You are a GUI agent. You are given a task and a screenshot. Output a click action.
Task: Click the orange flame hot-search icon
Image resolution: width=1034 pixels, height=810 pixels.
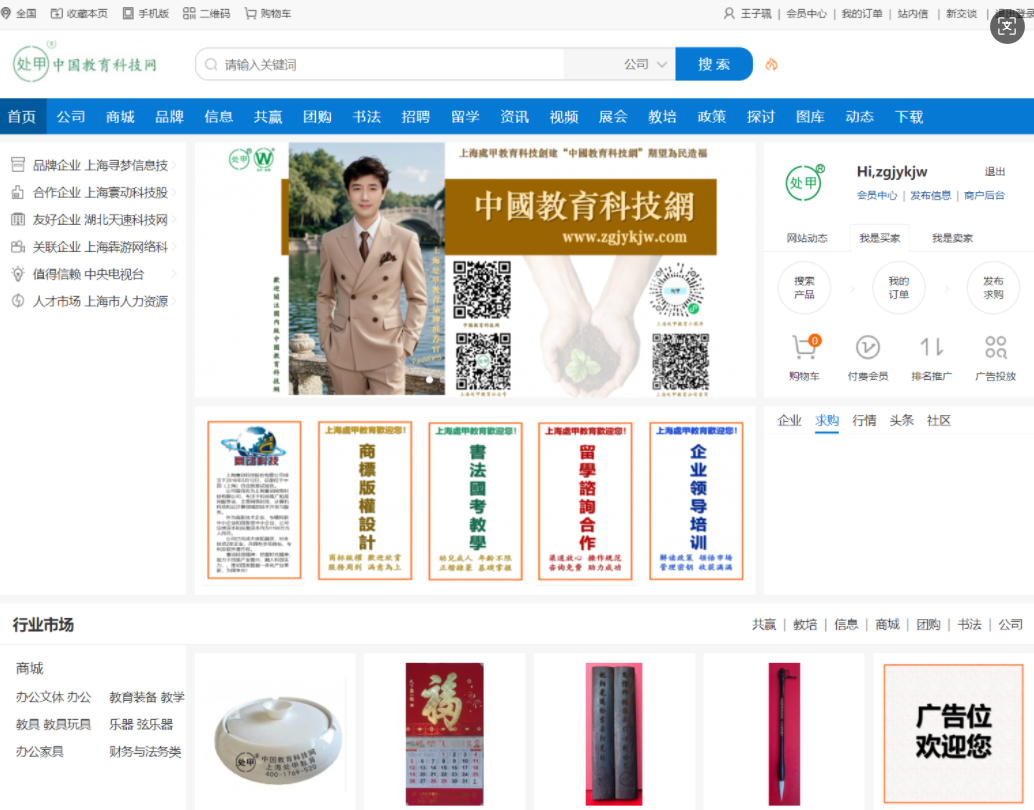point(771,64)
